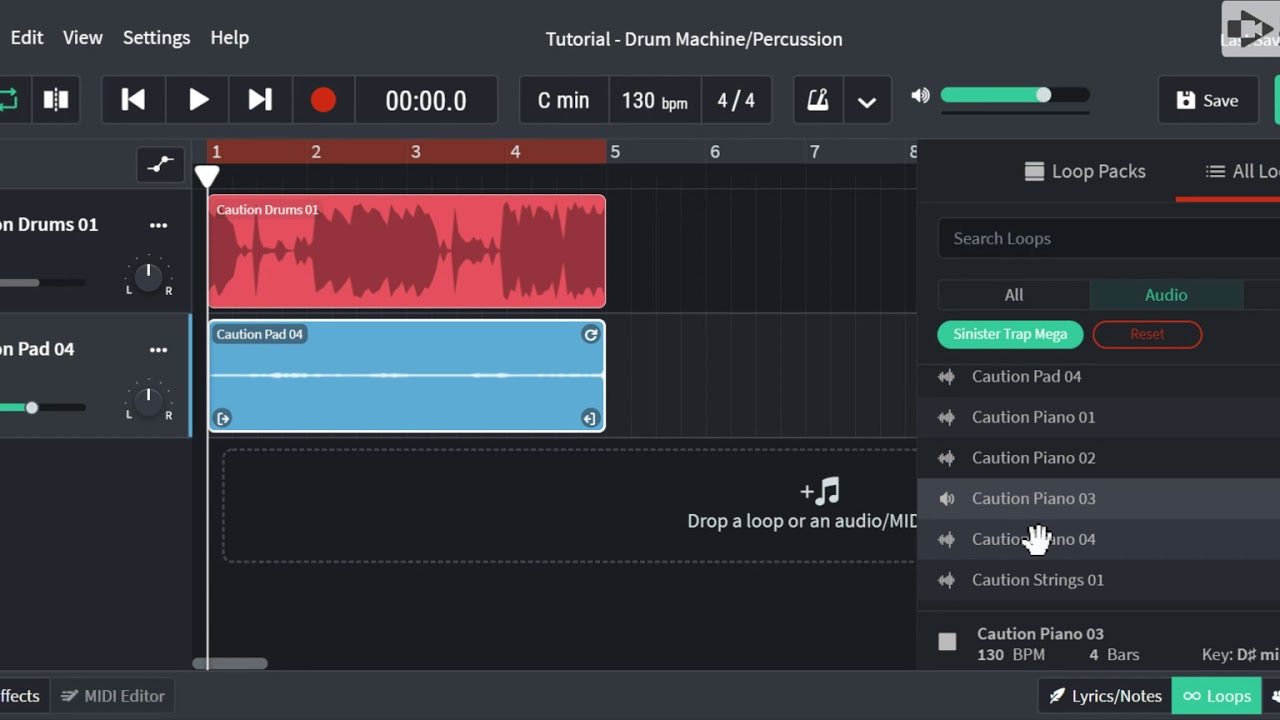Screen dimensions: 1280x720
Task: Click bar 5 on the timeline ruler
Action: pos(615,152)
